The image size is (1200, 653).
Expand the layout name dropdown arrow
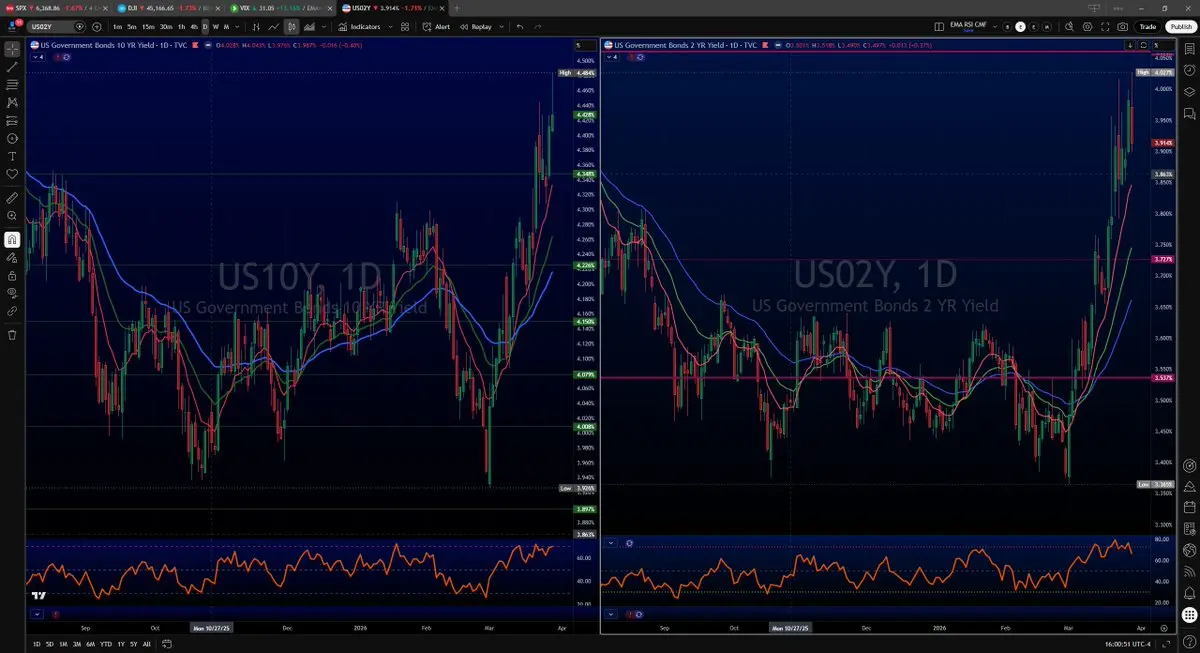[995, 27]
